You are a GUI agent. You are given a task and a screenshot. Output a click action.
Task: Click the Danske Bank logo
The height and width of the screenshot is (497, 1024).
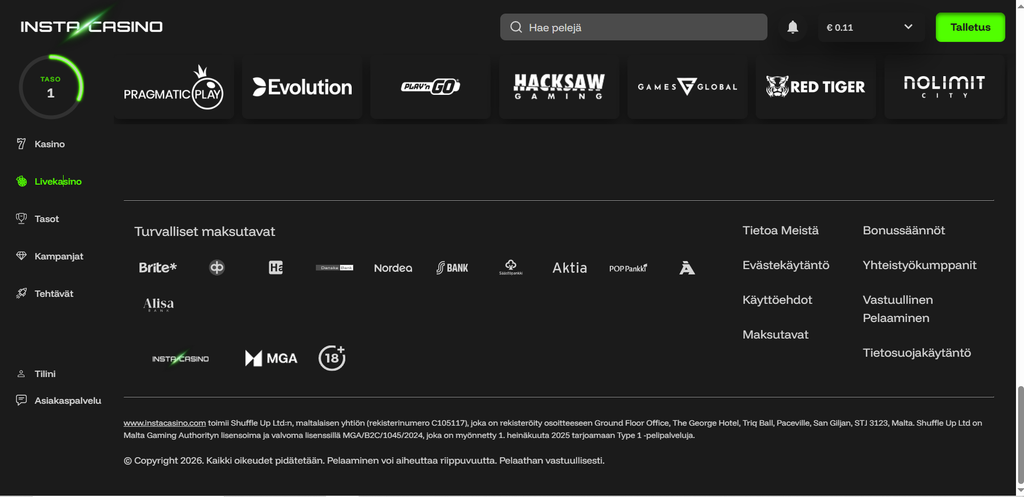pos(334,268)
